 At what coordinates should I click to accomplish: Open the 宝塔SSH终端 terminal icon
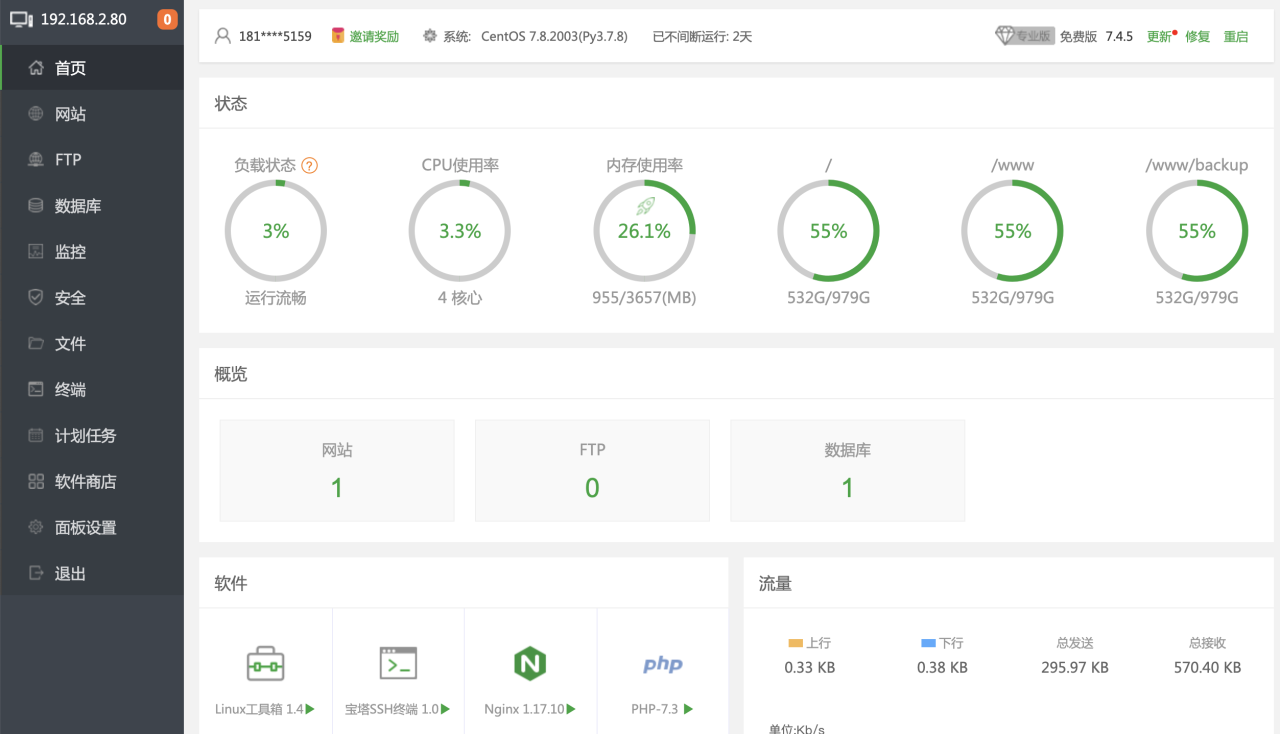pos(398,663)
